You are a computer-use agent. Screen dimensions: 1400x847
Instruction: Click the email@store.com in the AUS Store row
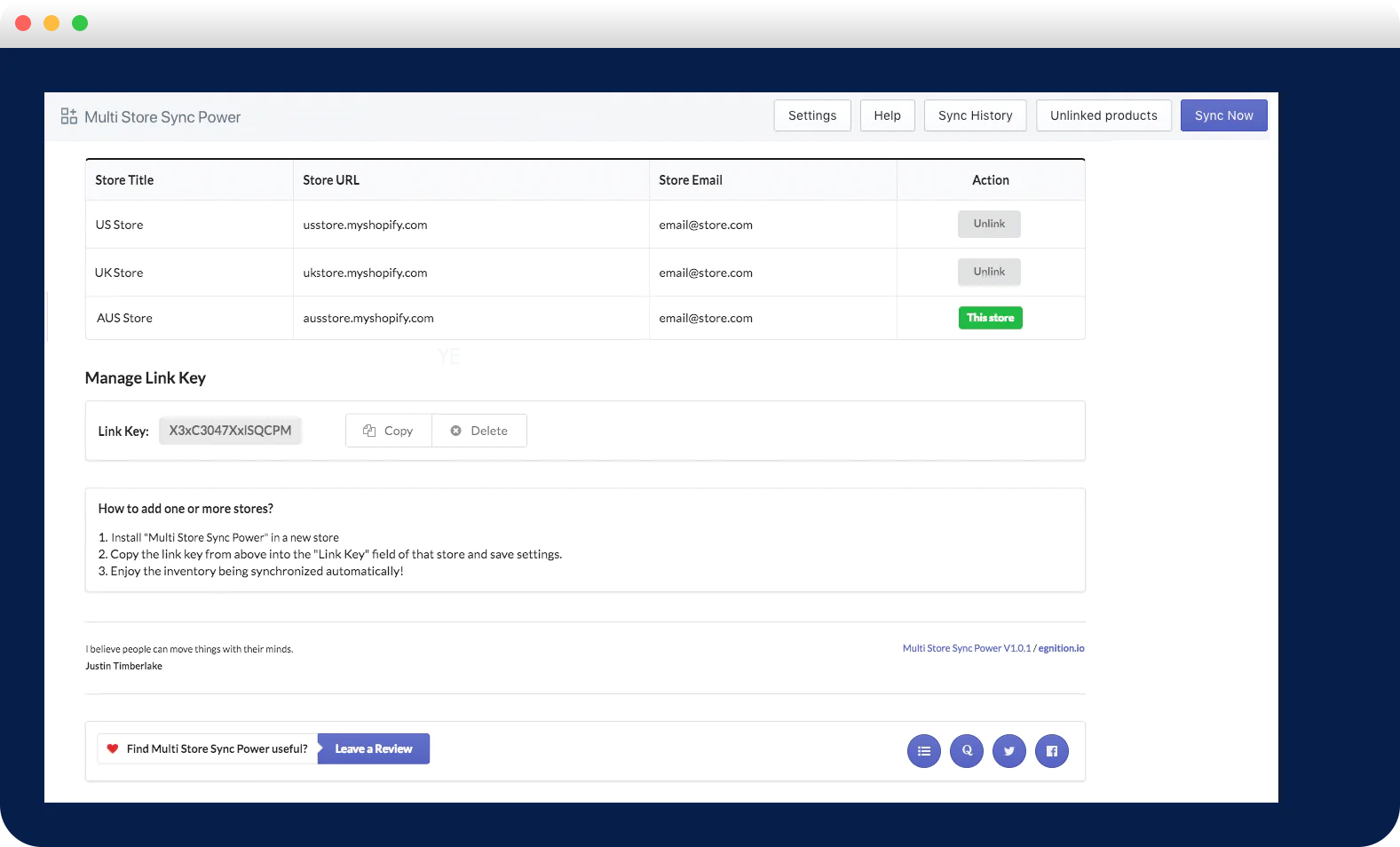point(706,318)
